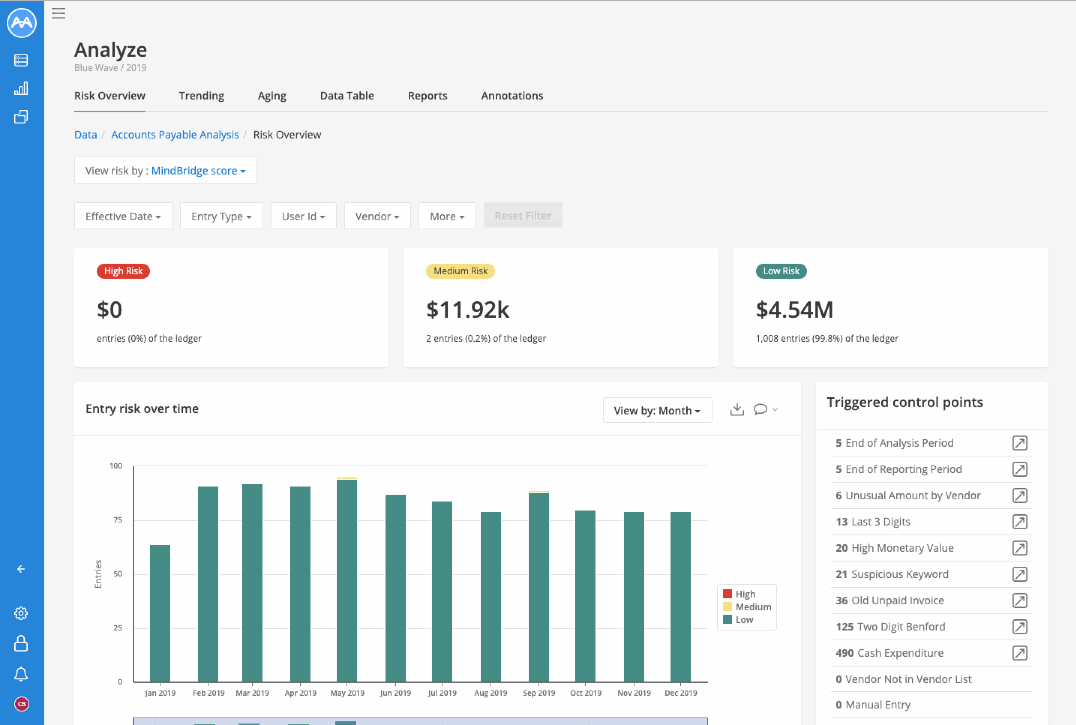Switch to Aging tab
Image resolution: width=1076 pixels, height=725 pixels.
(272, 96)
